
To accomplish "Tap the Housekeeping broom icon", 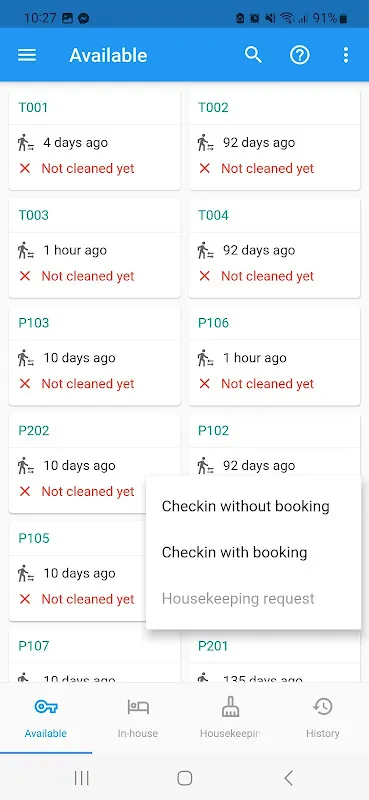I will (x=230, y=707).
